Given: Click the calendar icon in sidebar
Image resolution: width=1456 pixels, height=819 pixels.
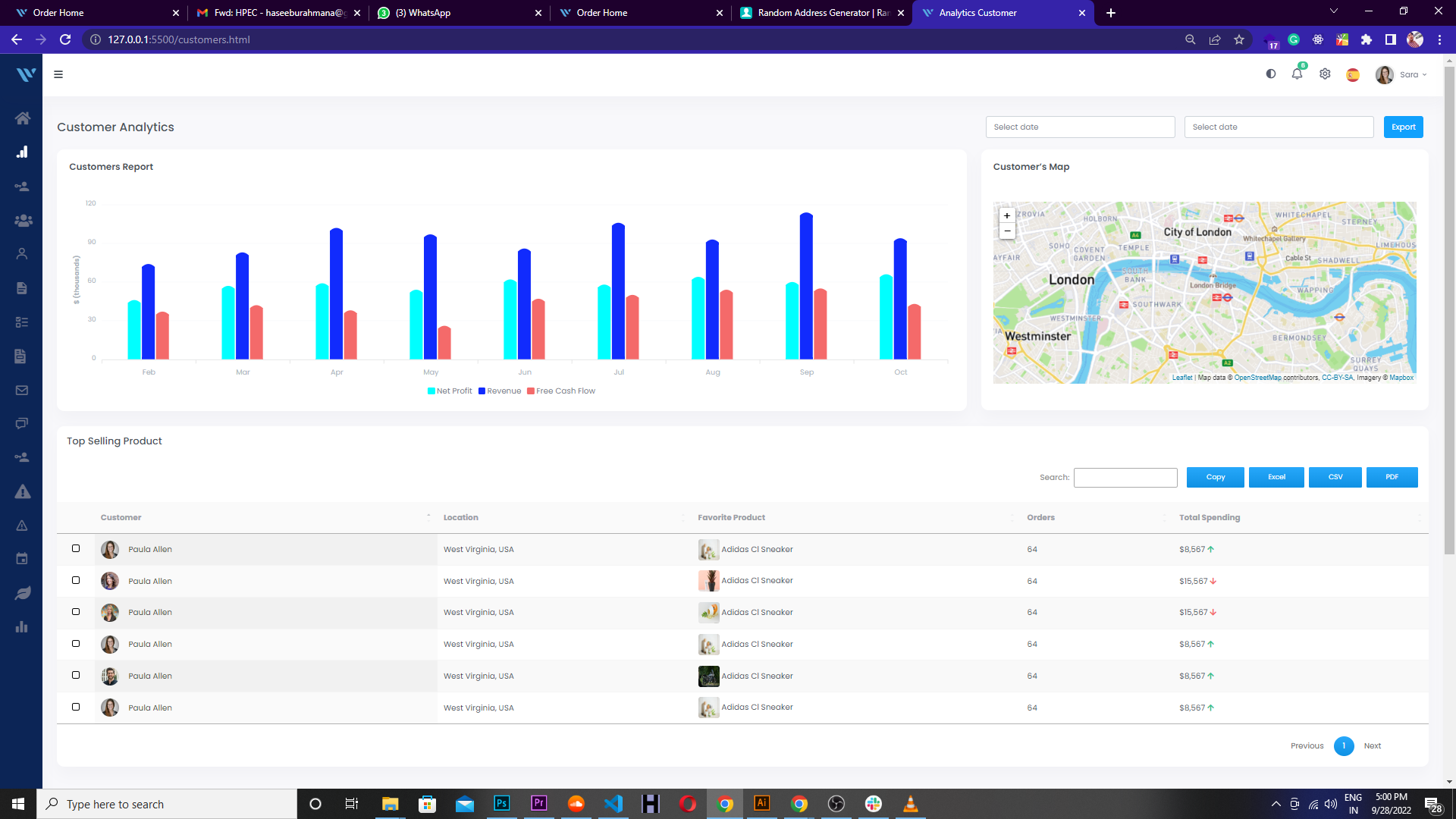Looking at the screenshot, I should click(x=22, y=559).
